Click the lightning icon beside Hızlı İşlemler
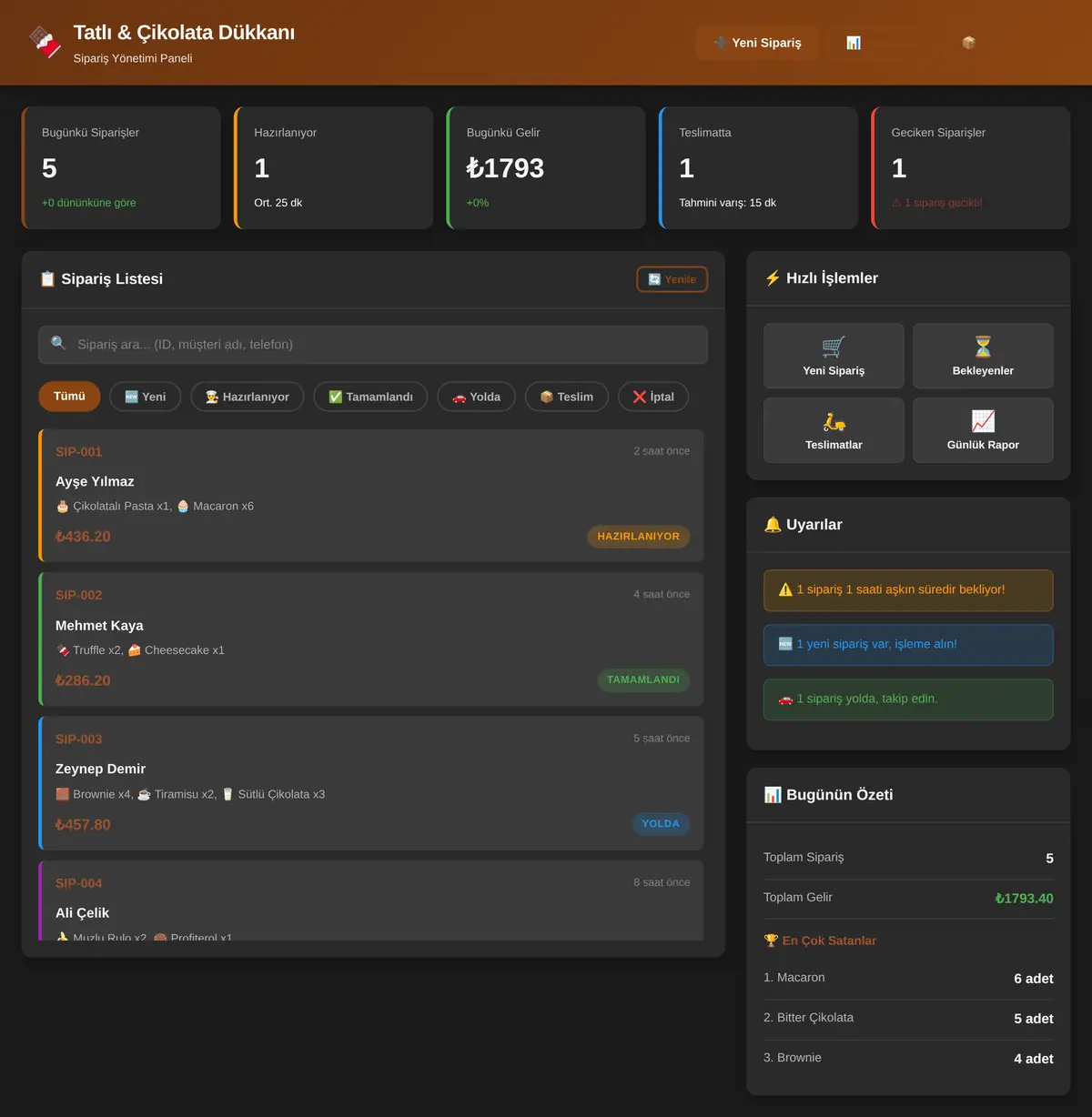 point(773,278)
